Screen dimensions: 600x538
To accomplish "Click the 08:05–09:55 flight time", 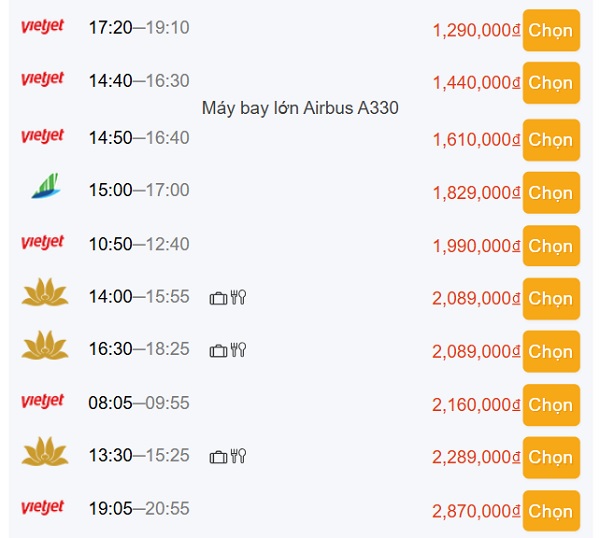I will [x=139, y=403].
